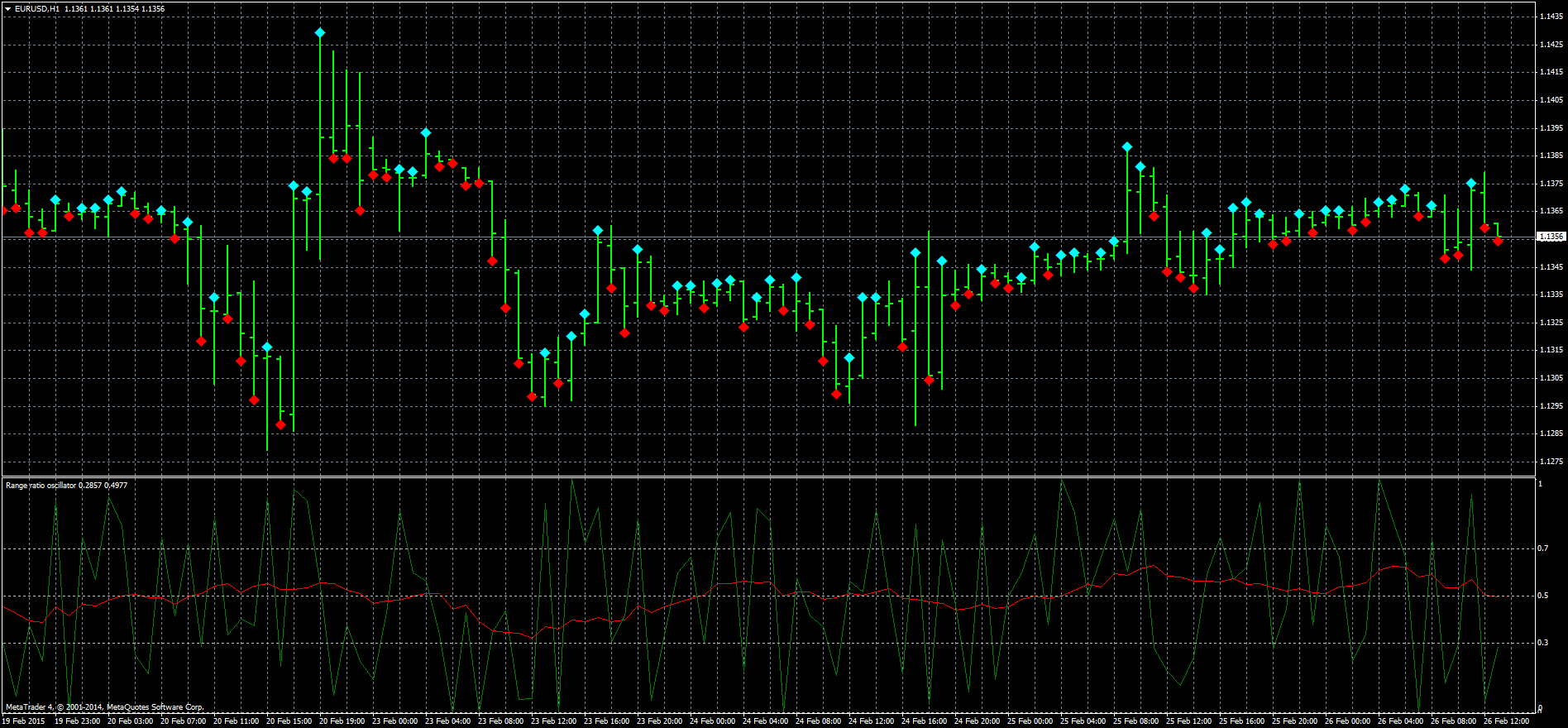Click the 1.1385 price axis label
This screenshot has height=728, width=1568.
point(1551,156)
